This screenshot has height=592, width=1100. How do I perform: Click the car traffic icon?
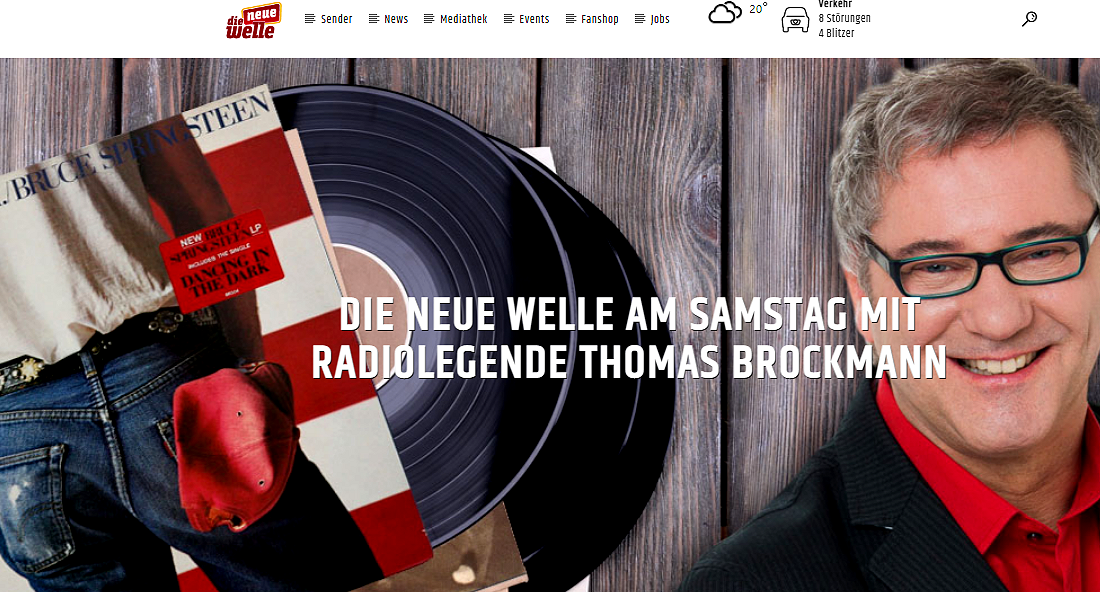pos(796,20)
